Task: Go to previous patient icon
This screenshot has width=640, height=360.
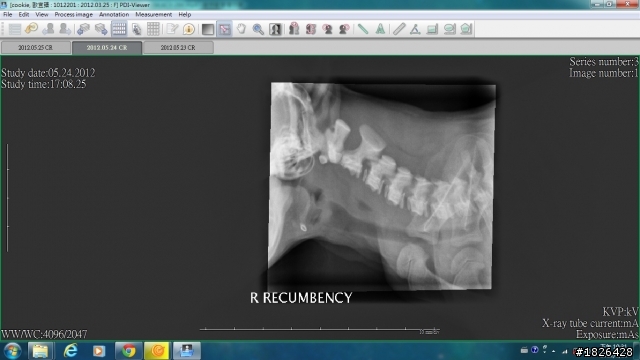Action: tap(48, 29)
